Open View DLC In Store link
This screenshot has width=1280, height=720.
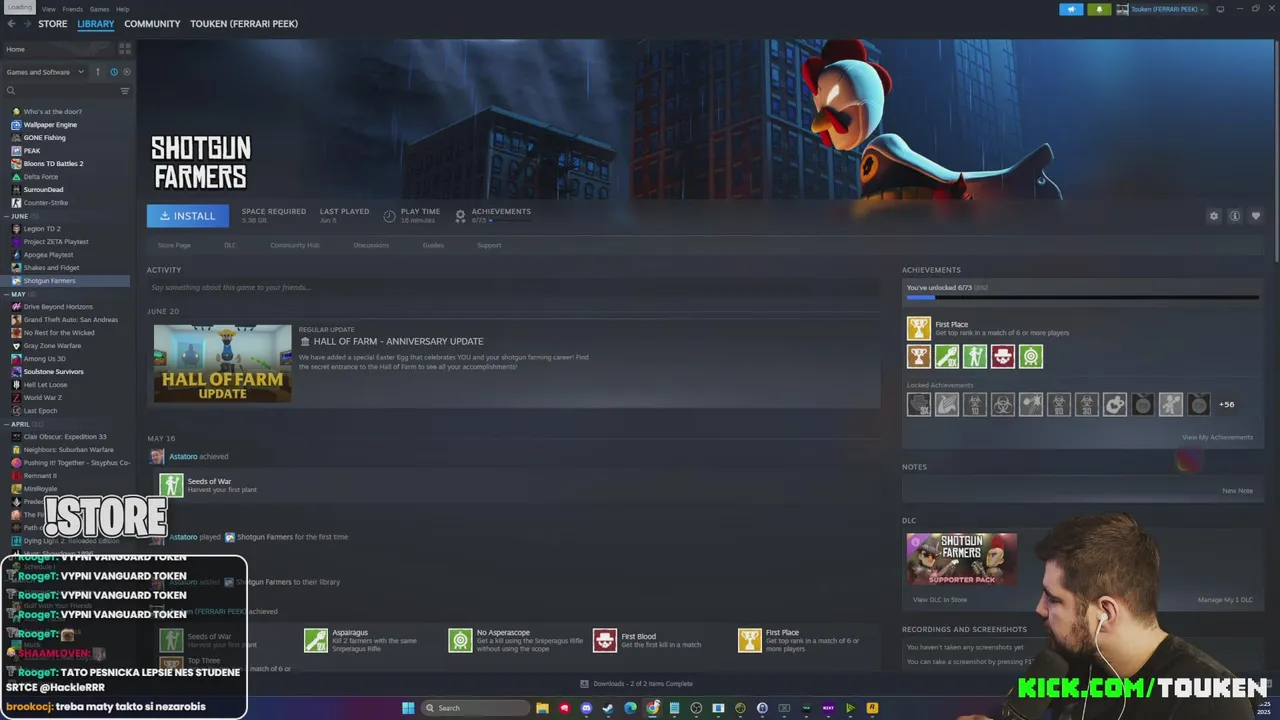pos(940,600)
